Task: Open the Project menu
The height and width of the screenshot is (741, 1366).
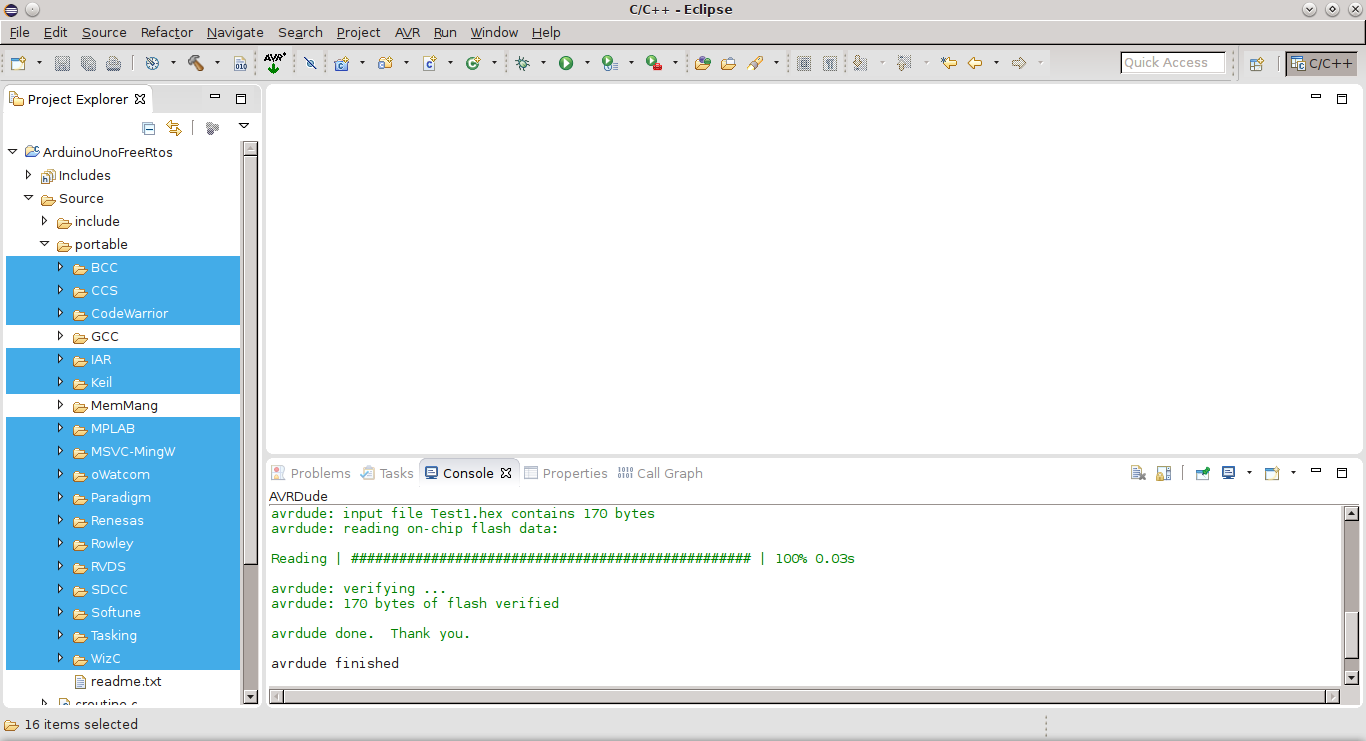Action: (358, 33)
